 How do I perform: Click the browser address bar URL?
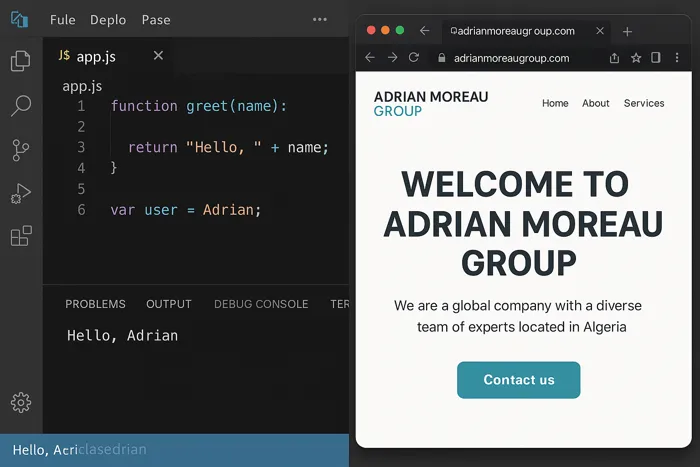click(511, 58)
